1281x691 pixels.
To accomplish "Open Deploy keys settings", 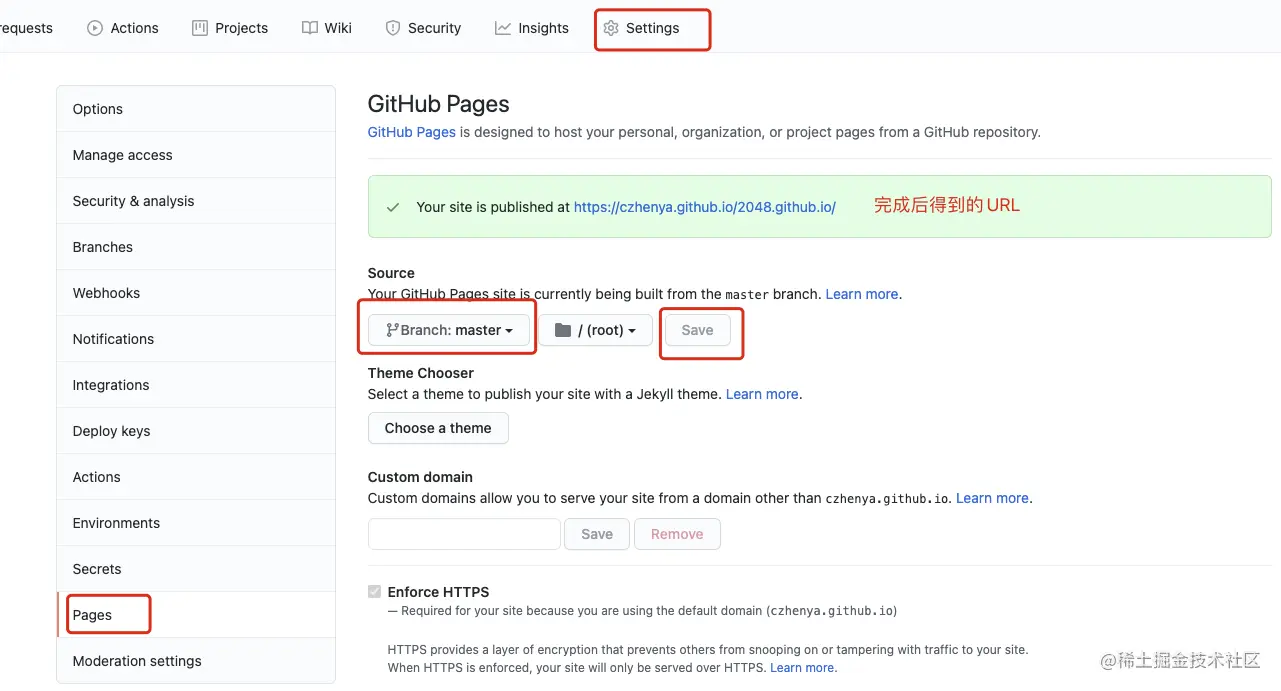I will 196,431.
